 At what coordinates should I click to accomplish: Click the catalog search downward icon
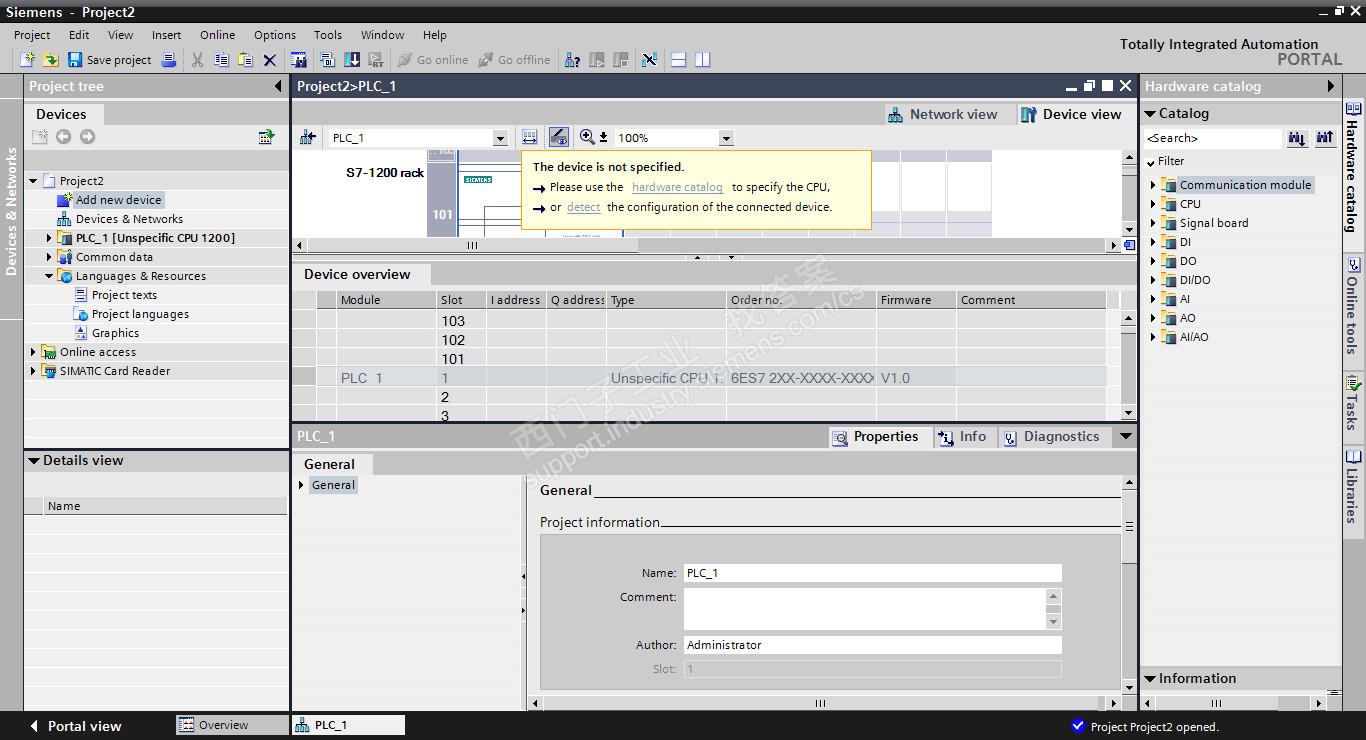[1297, 138]
